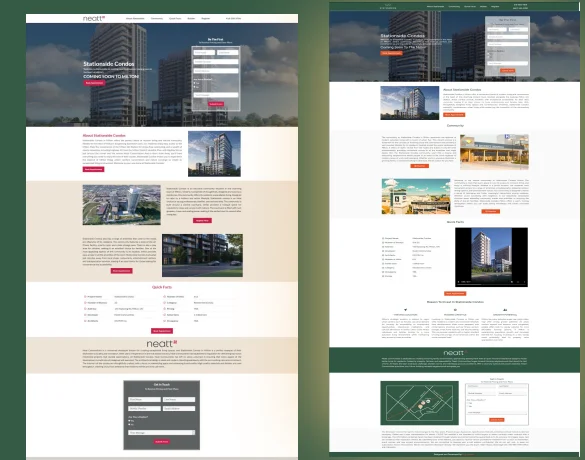Viewport: 585px width, 460px height.
Task: Play the video in the green page Quick Facts section
Action: (x=459, y=282)
